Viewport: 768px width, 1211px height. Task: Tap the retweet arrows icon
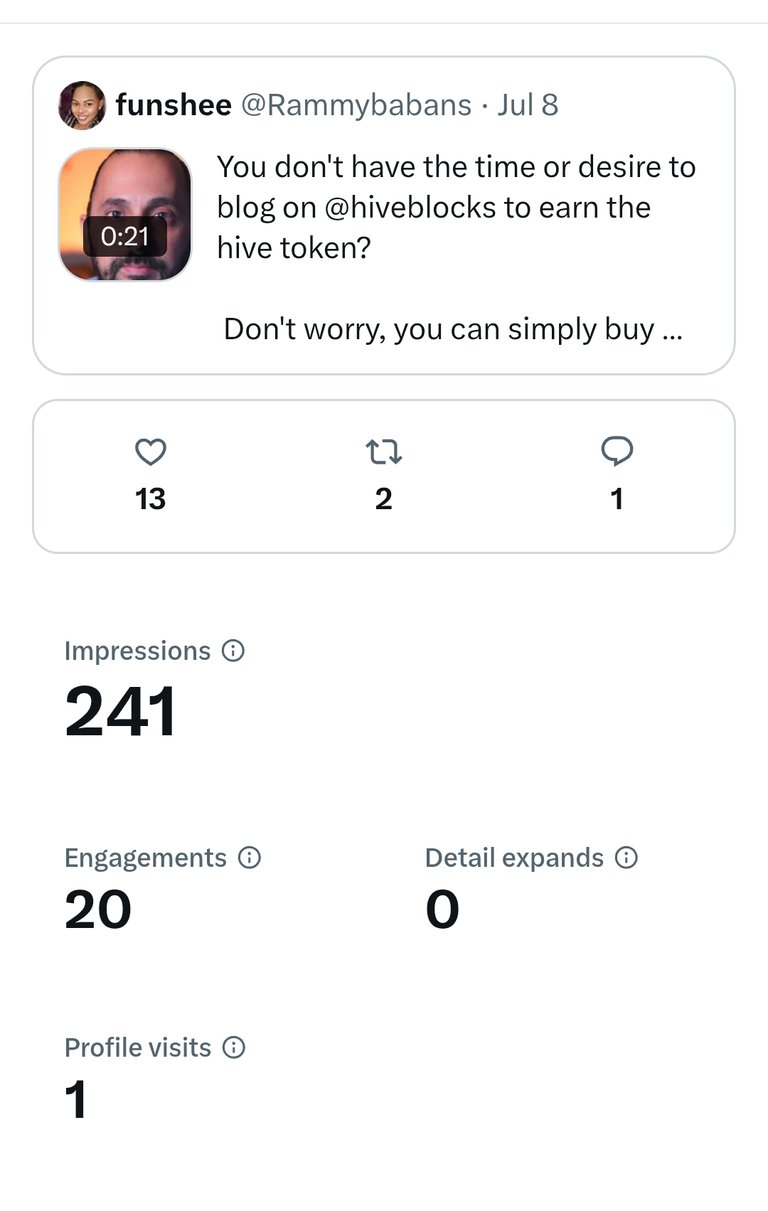pyautogui.click(x=384, y=453)
